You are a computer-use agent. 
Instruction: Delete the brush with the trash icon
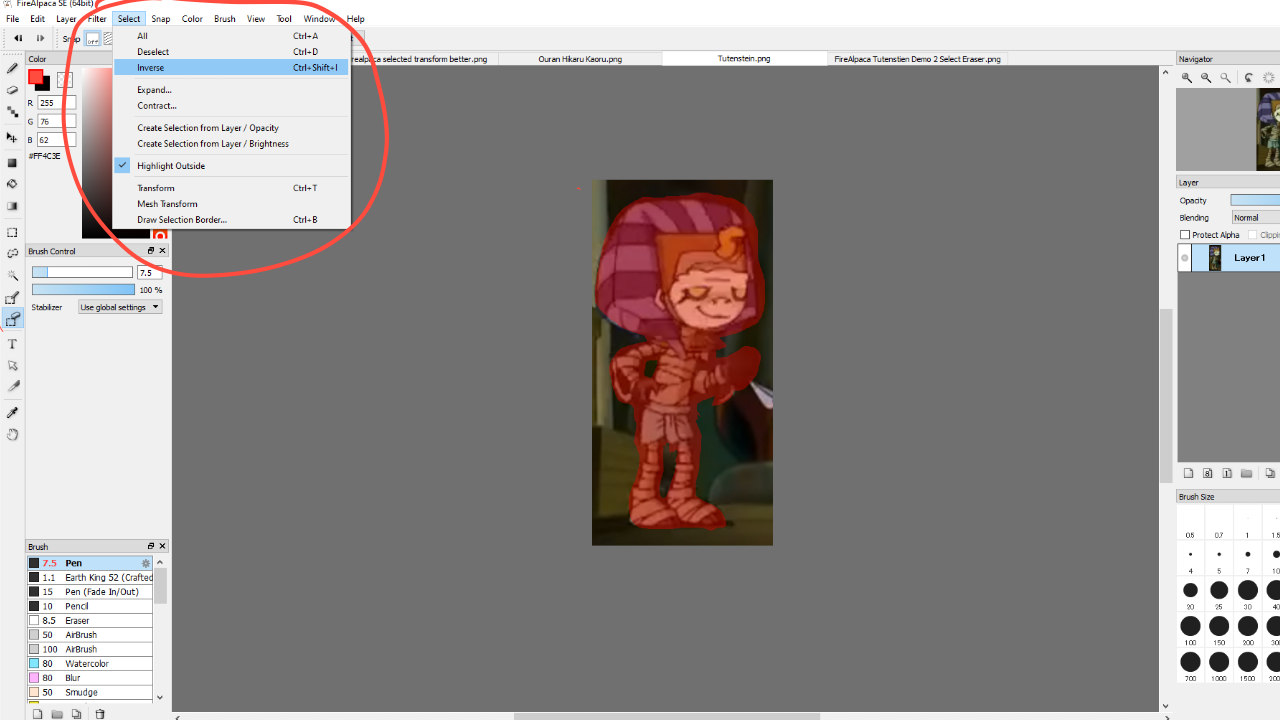100,714
